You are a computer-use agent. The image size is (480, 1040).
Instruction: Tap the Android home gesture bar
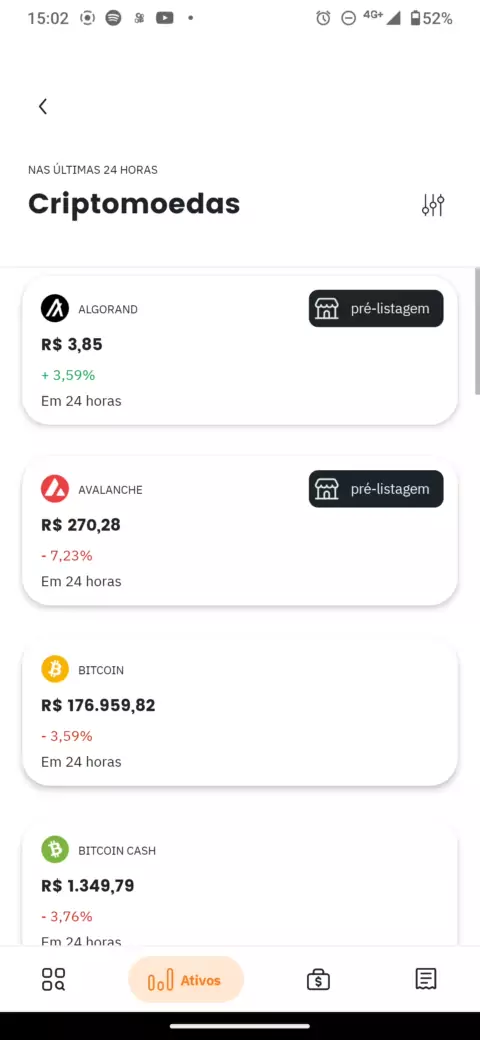point(240,1026)
